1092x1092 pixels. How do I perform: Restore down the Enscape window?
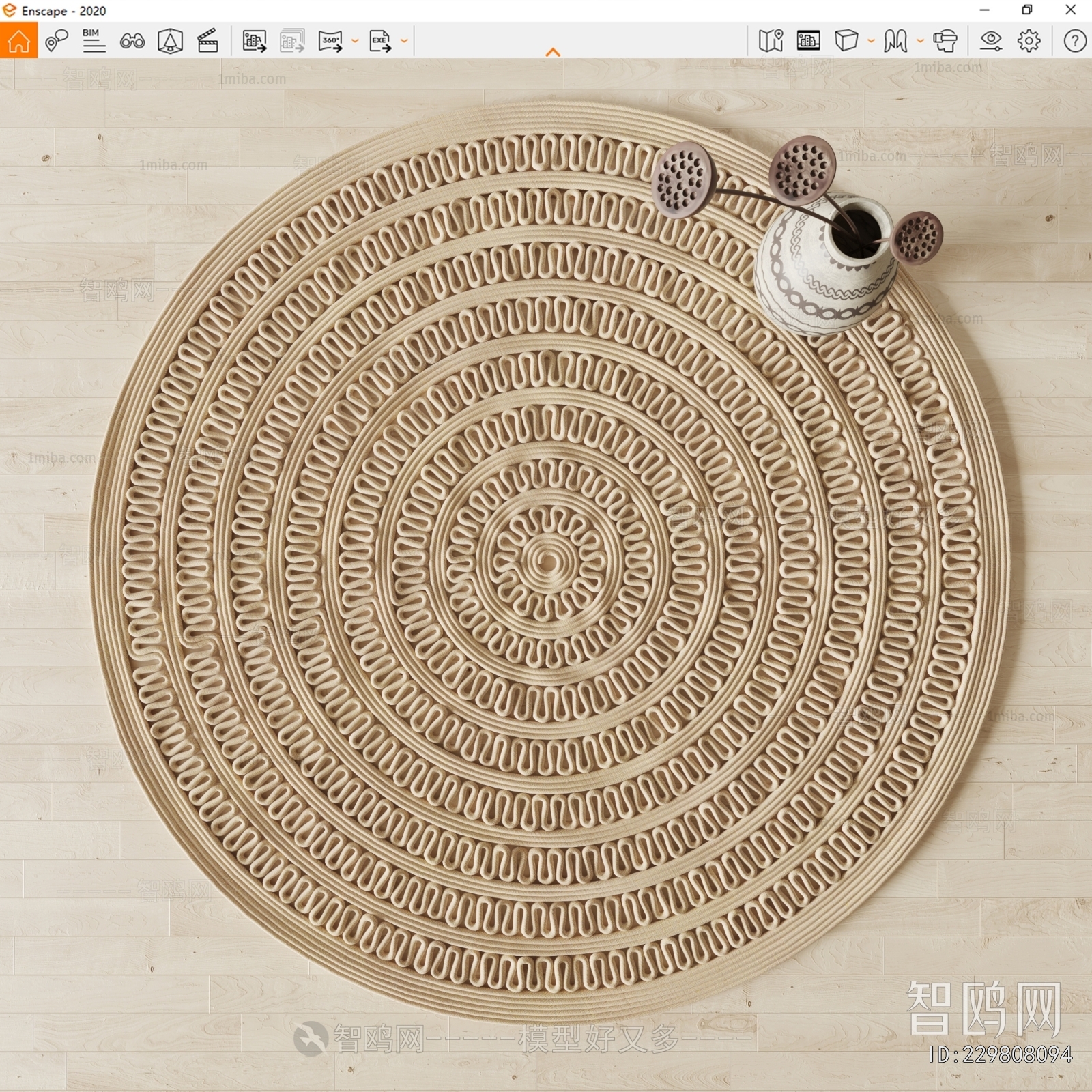click(1027, 10)
